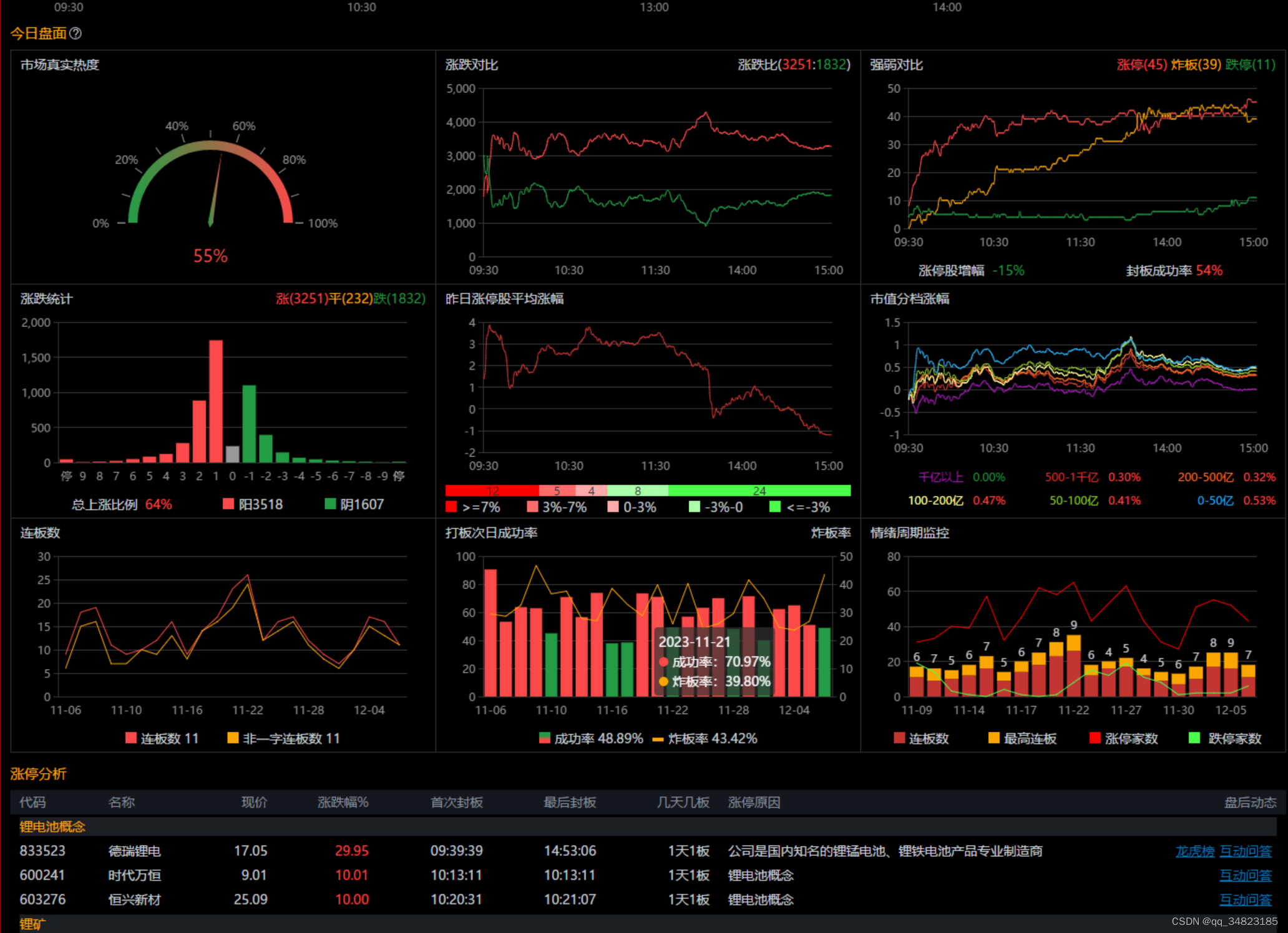Open 龙虎榜 link for 德瑞锂电
The width and height of the screenshot is (1288, 933).
click(x=1195, y=851)
